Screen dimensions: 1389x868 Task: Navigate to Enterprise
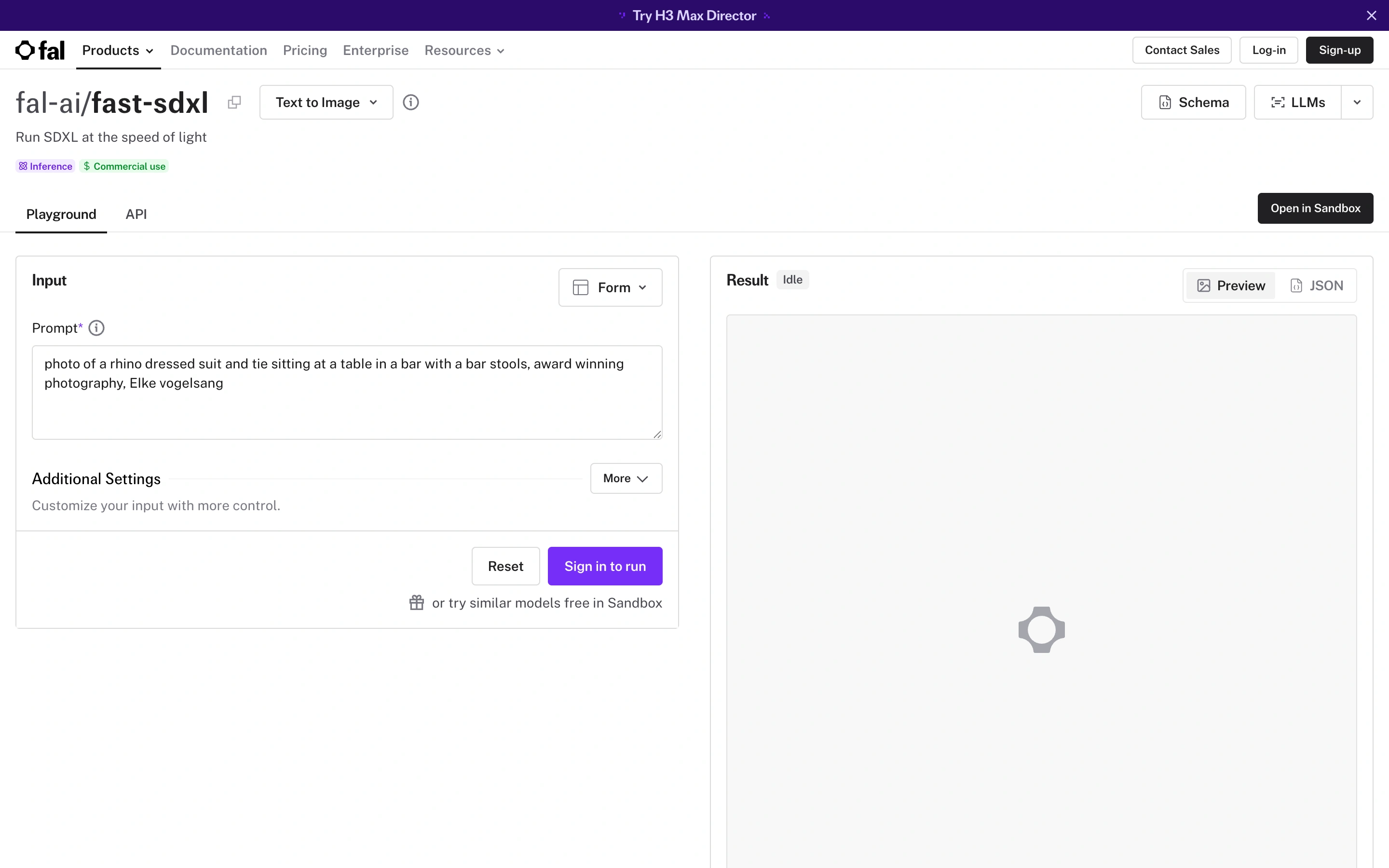[376, 51]
